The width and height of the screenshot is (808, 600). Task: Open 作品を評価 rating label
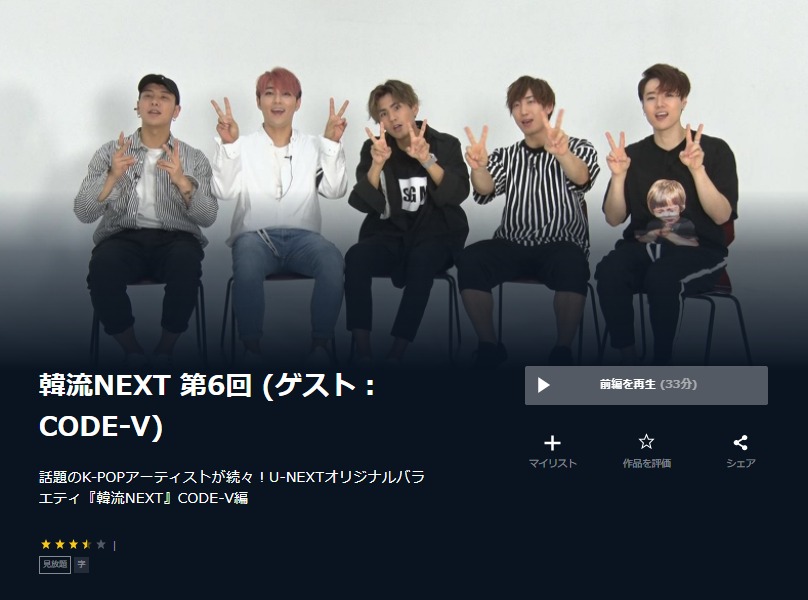click(x=646, y=463)
